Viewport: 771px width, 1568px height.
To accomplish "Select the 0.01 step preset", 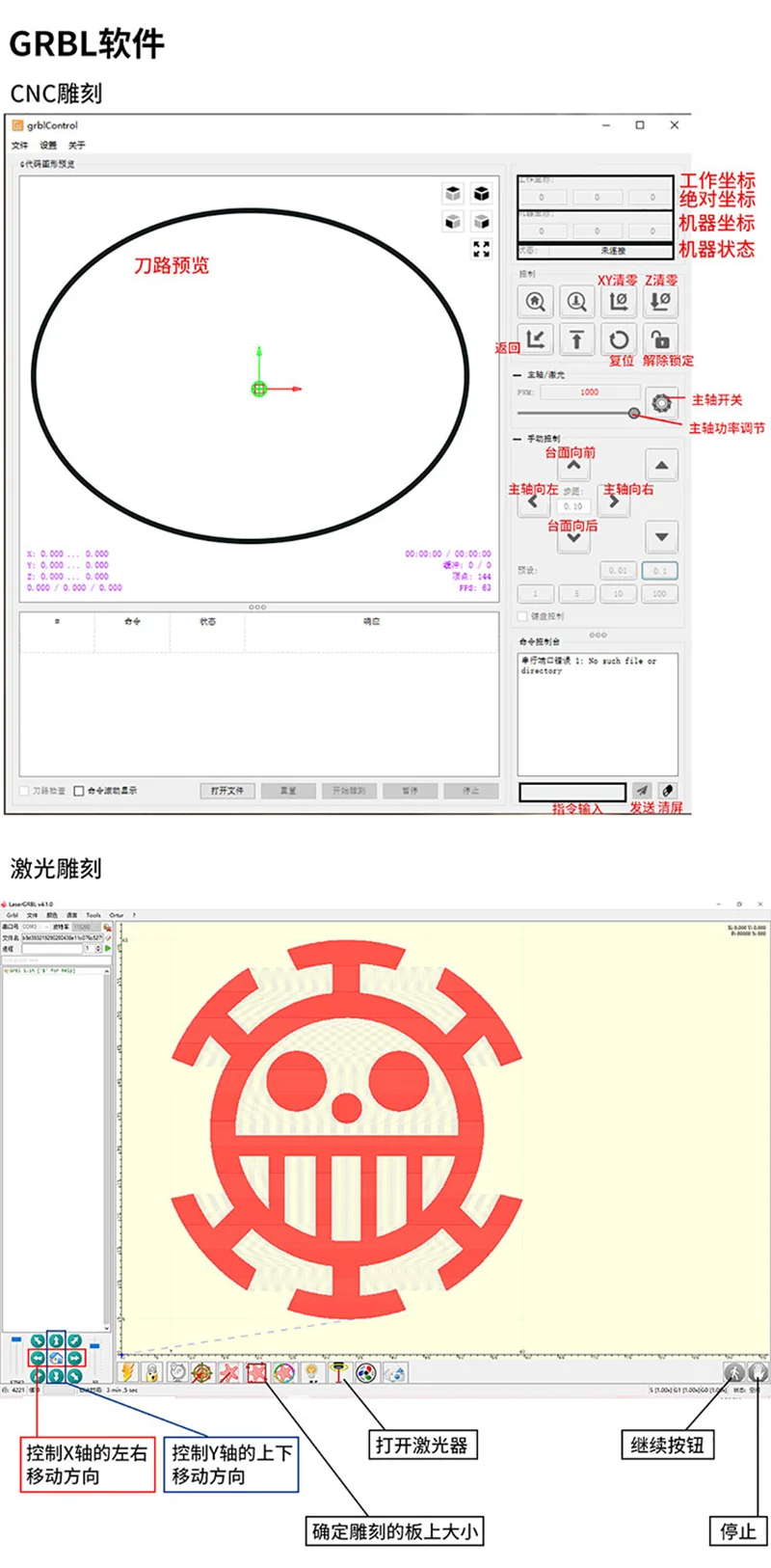I will click(618, 571).
